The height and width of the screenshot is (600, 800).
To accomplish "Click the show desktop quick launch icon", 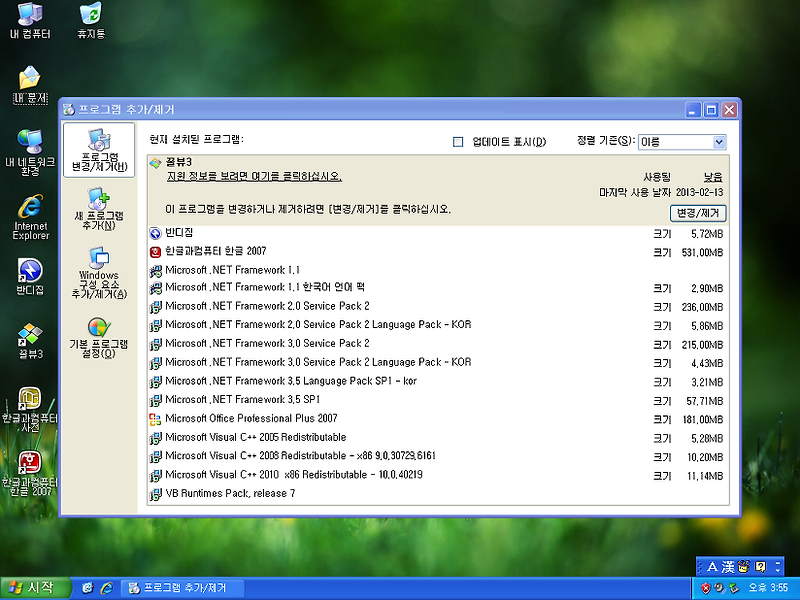I will [x=88, y=588].
